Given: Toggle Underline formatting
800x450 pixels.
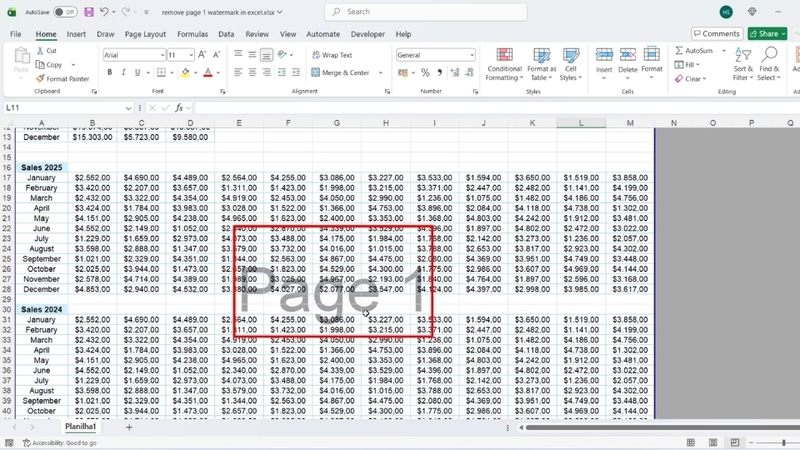Looking at the screenshot, I should [137, 72].
